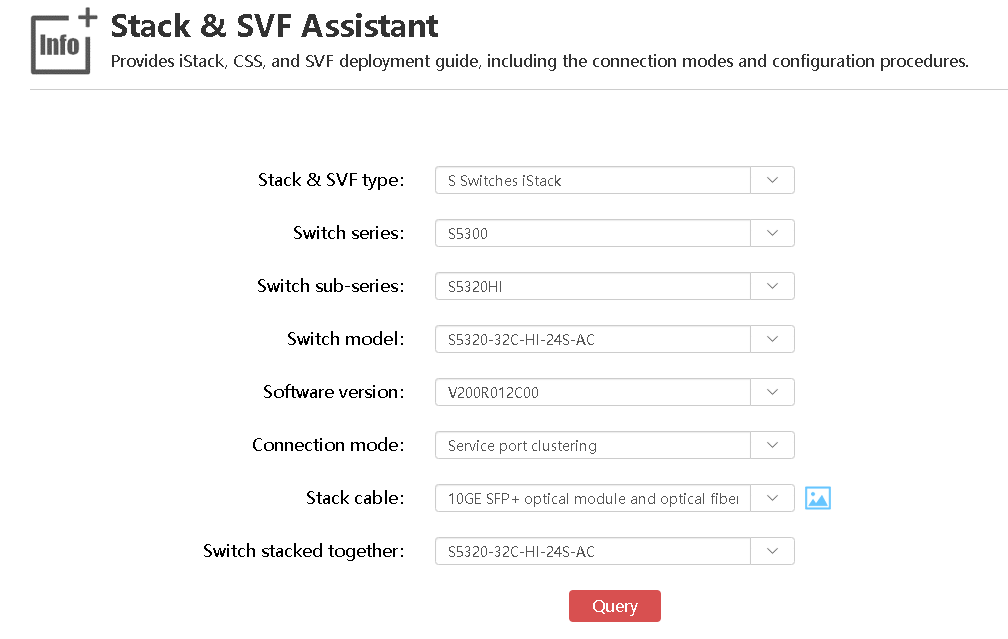
Task: Click the 'Stack cable:' label
Action: click(x=355, y=498)
